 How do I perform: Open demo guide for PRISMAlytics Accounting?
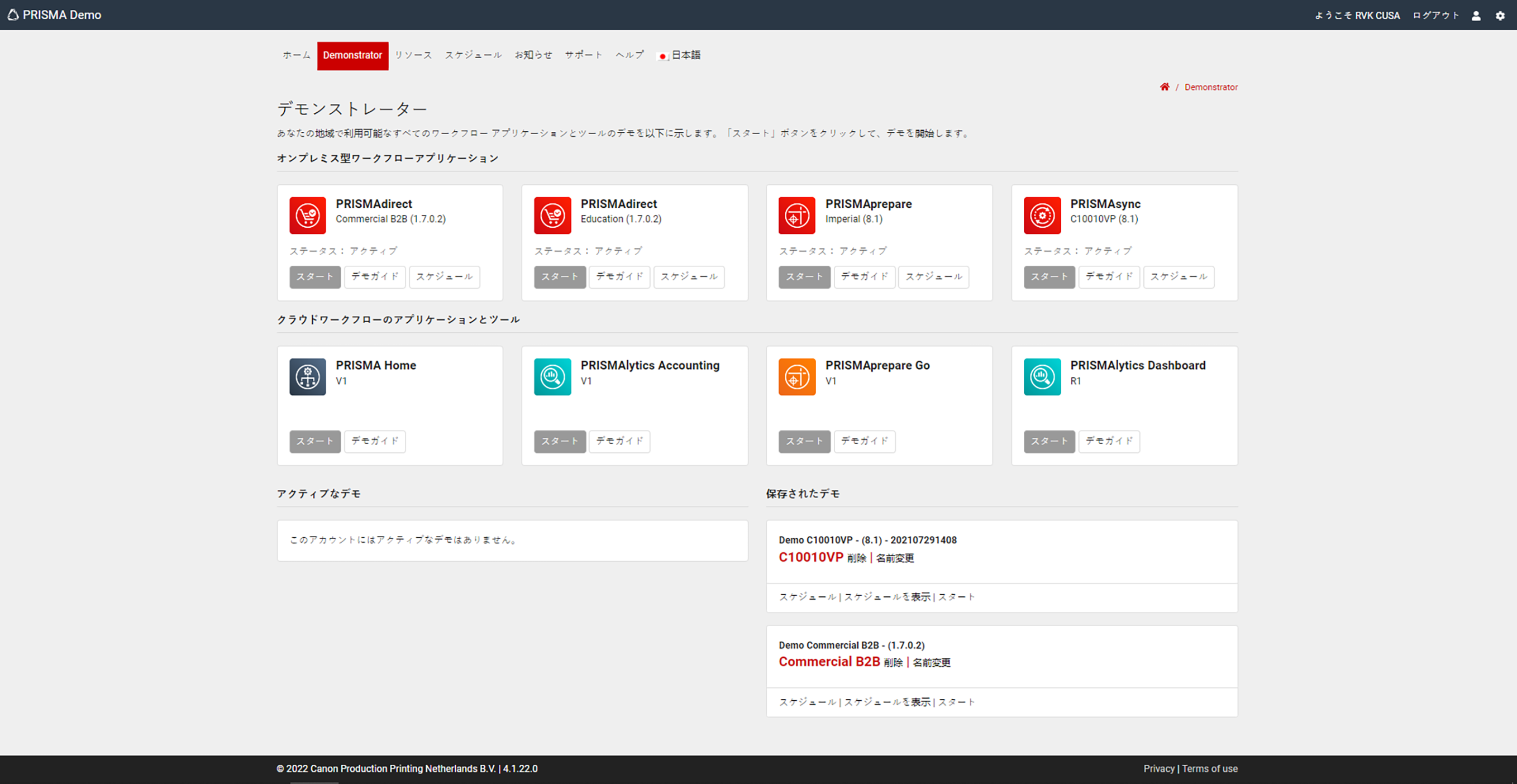[x=619, y=442]
